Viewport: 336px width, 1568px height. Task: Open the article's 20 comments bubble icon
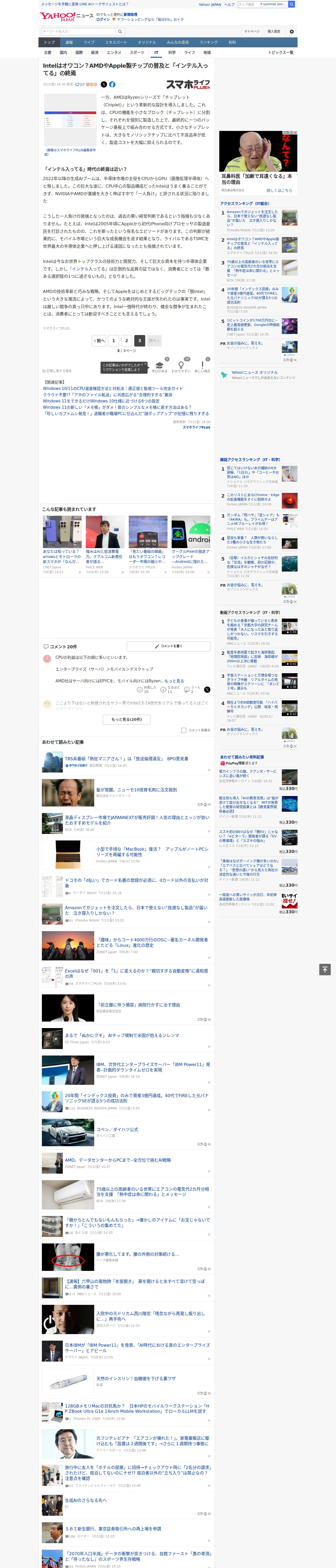pyautogui.click(x=80, y=85)
